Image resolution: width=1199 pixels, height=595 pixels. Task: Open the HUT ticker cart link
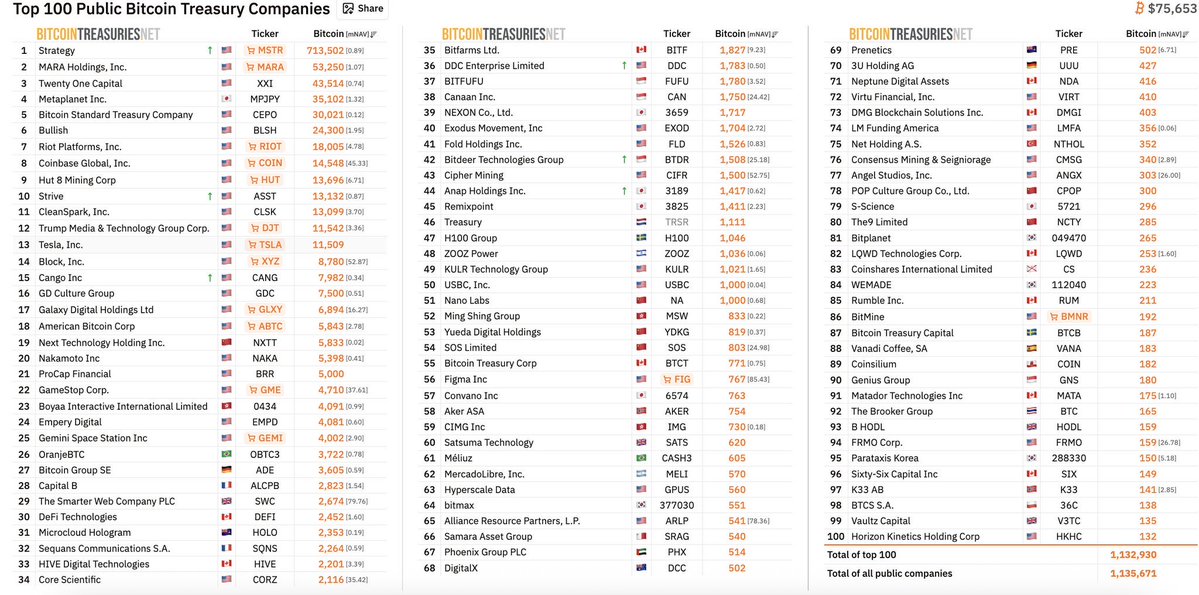pos(265,180)
